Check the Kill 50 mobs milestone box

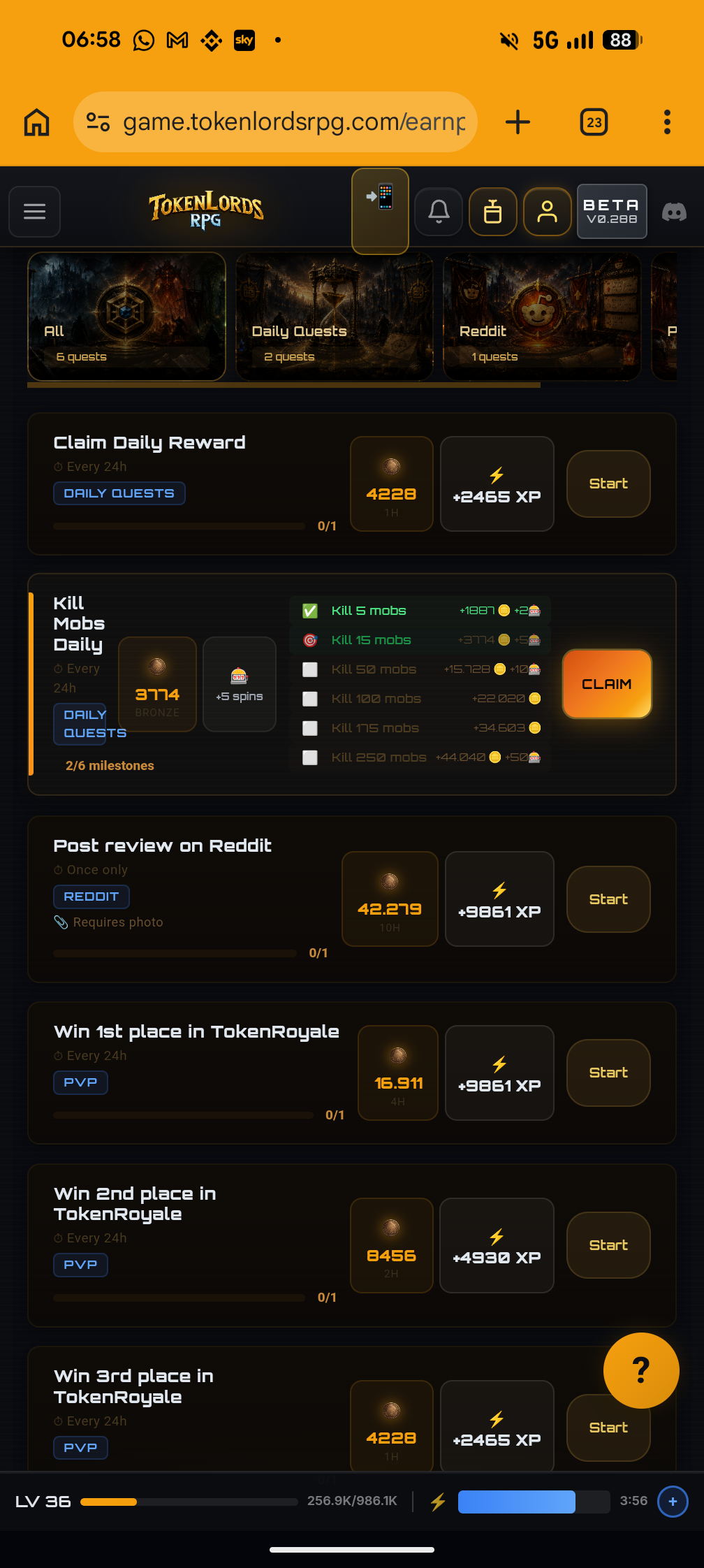tap(310, 669)
